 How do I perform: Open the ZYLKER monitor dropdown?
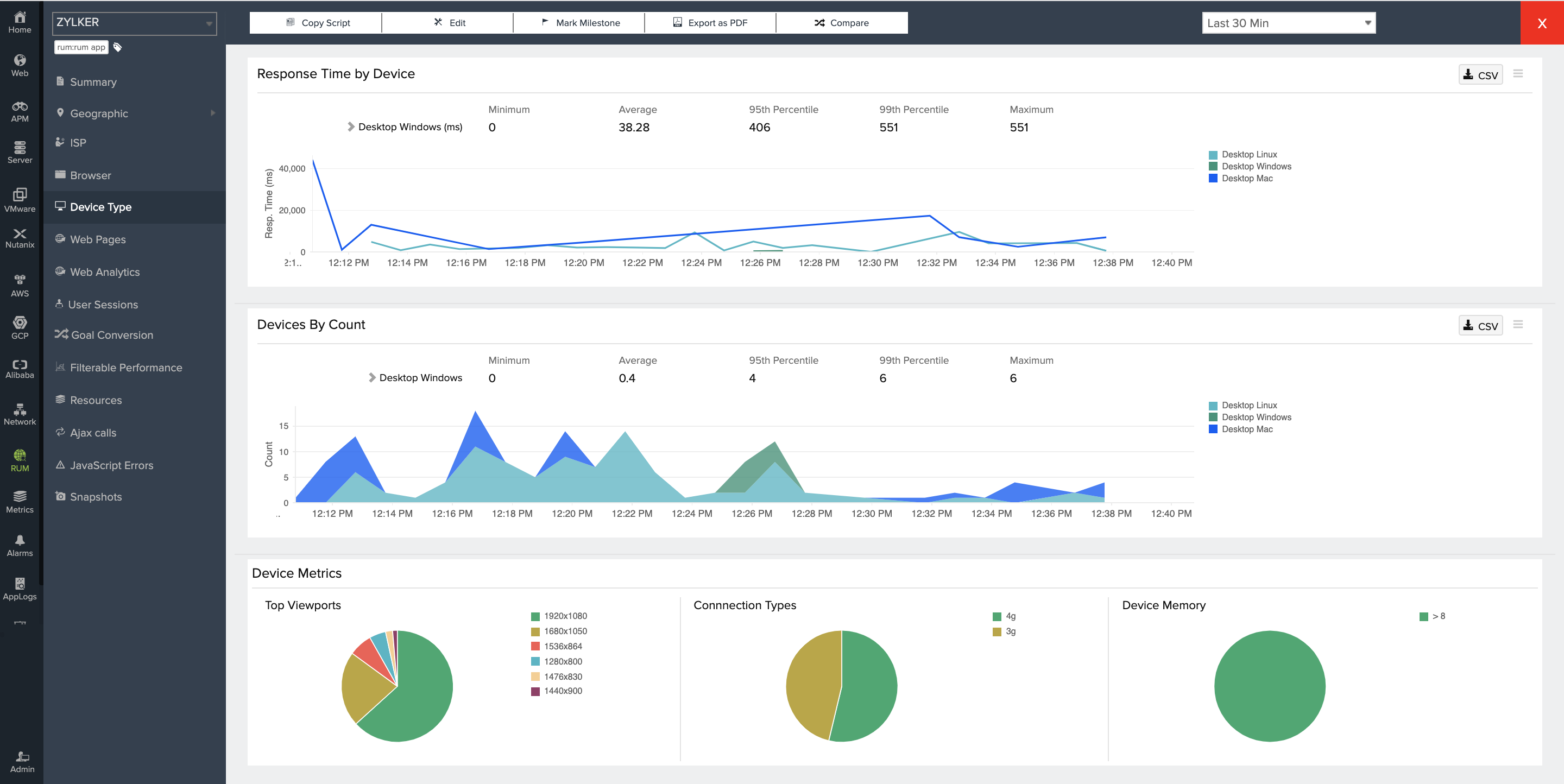(x=134, y=23)
